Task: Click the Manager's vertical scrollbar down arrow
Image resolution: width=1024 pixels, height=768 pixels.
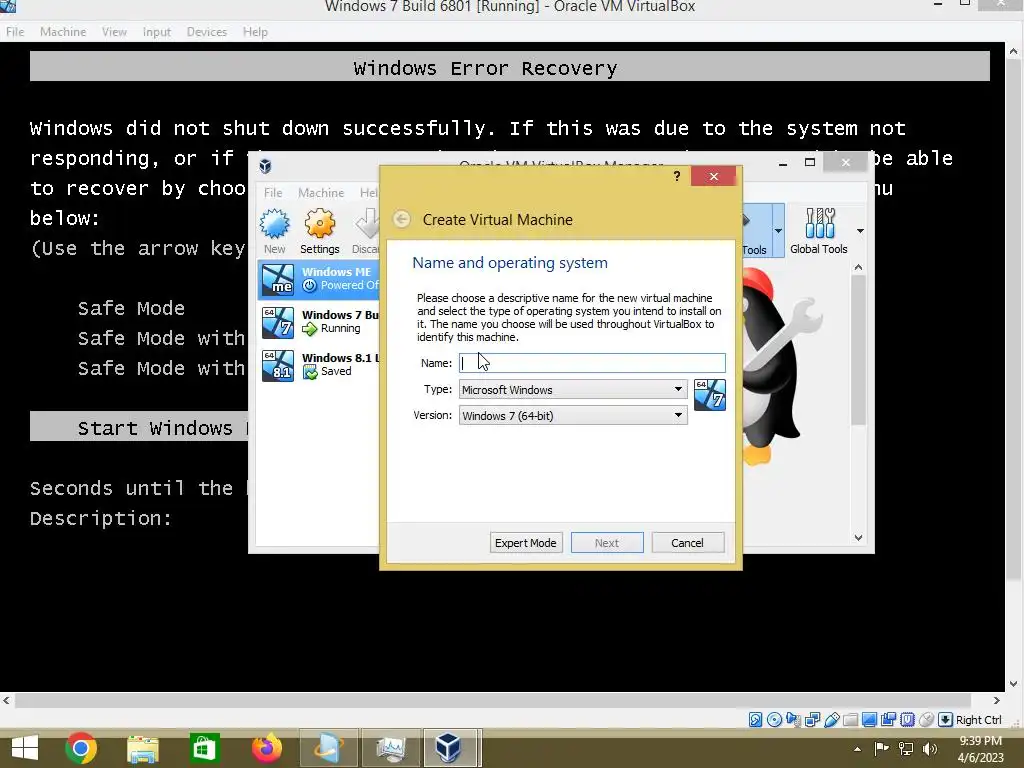Action: pos(859,537)
